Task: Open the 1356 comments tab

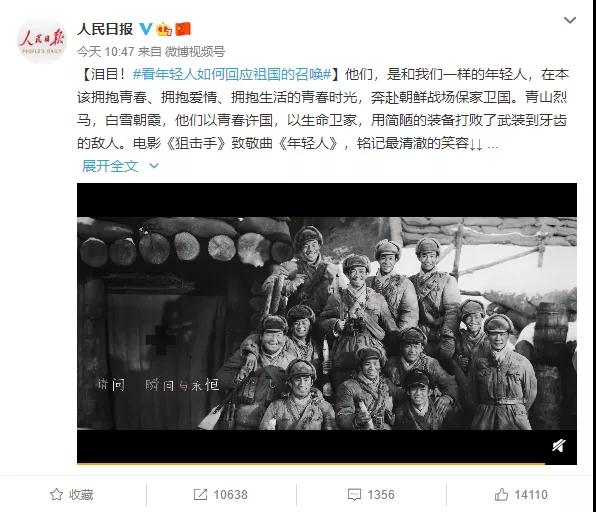Action: pyautogui.click(x=371, y=495)
